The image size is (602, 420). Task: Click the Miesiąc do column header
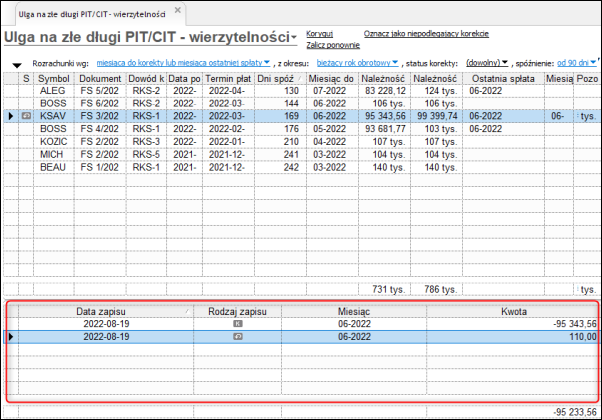point(332,79)
